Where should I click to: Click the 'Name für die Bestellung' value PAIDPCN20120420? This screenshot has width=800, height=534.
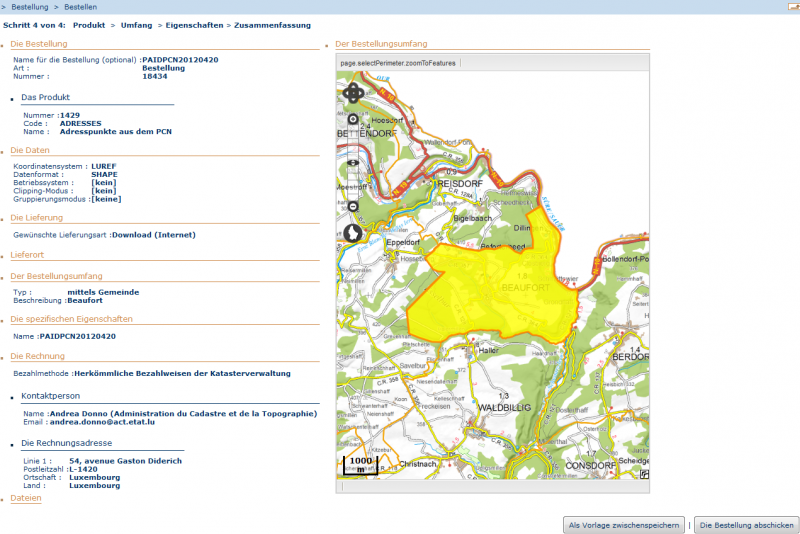pyautogui.click(x=180, y=60)
